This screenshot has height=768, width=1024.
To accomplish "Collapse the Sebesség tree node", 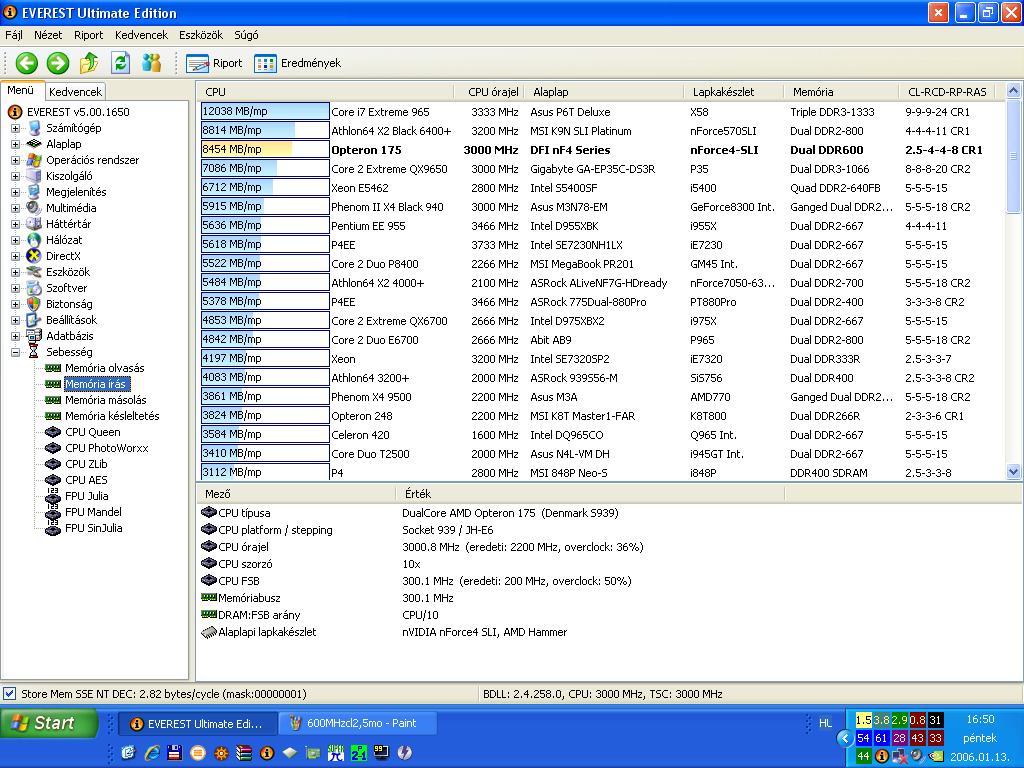I will tap(15, 352).
